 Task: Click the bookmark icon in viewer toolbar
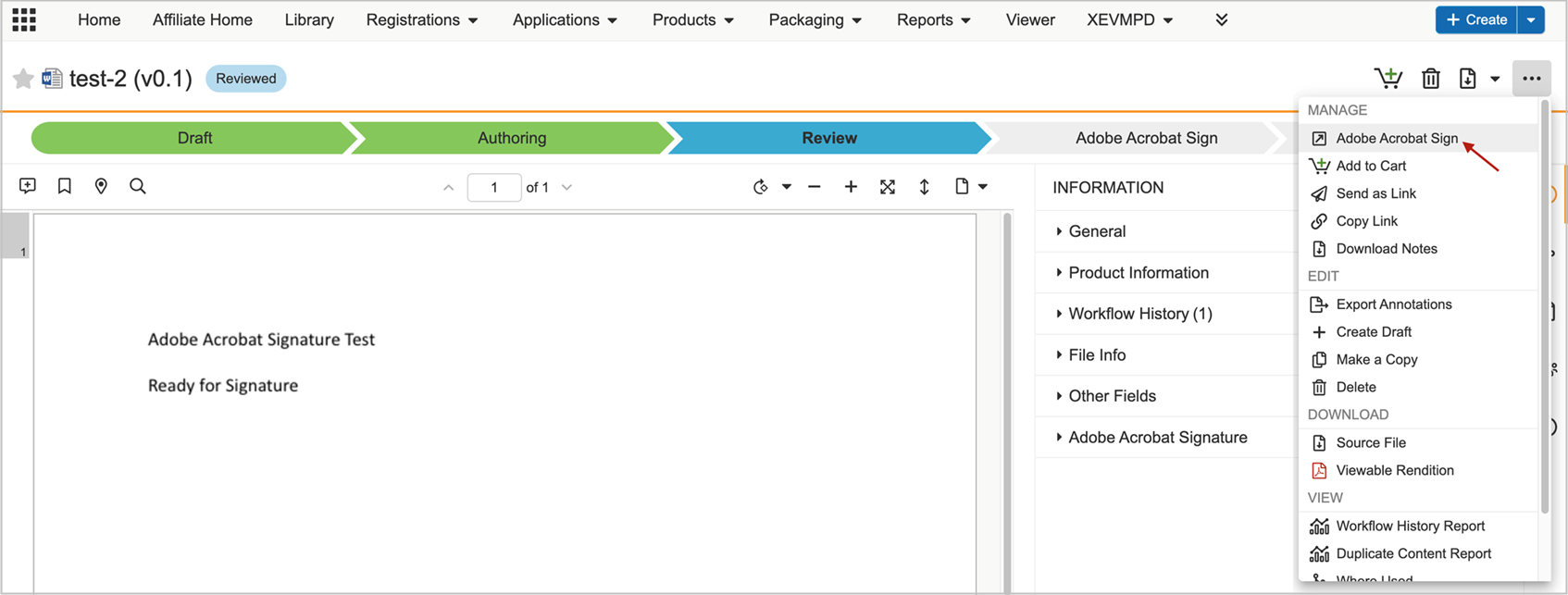pos(65,186)
